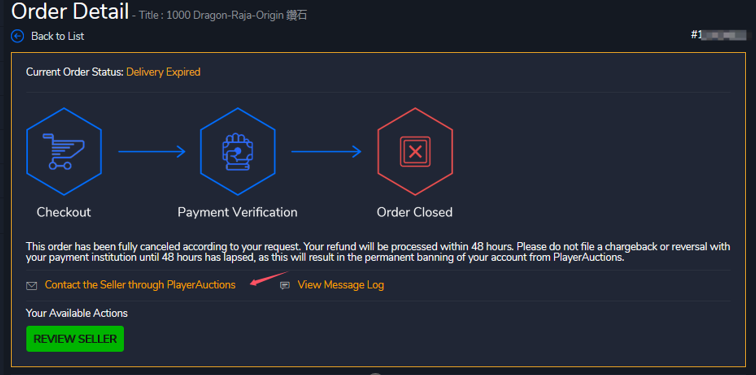Screen dimensions: 756x375
Task: Open the View Message Log link
Action: pos(340,285)
